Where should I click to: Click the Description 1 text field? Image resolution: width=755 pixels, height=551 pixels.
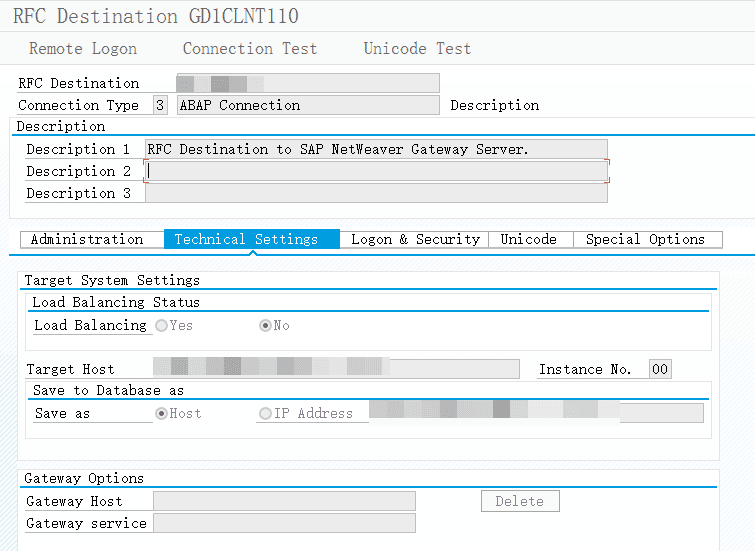click(375, 149)
